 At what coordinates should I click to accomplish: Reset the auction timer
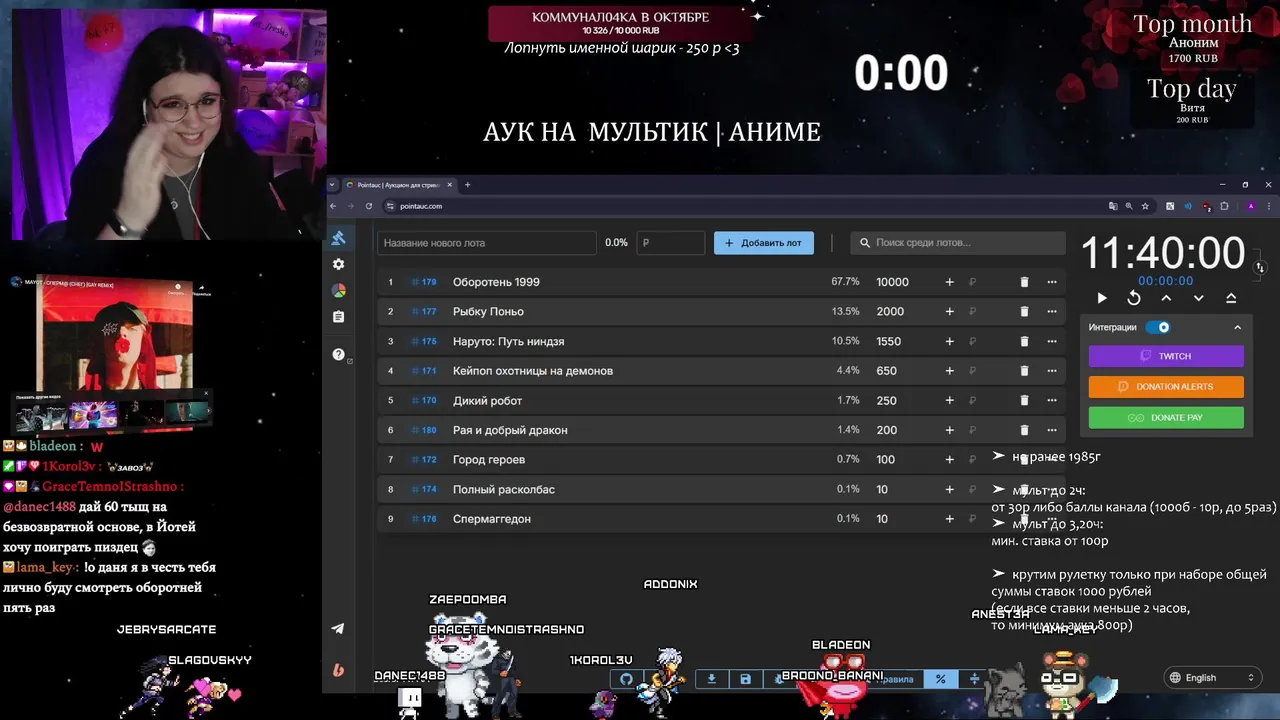1134,298
